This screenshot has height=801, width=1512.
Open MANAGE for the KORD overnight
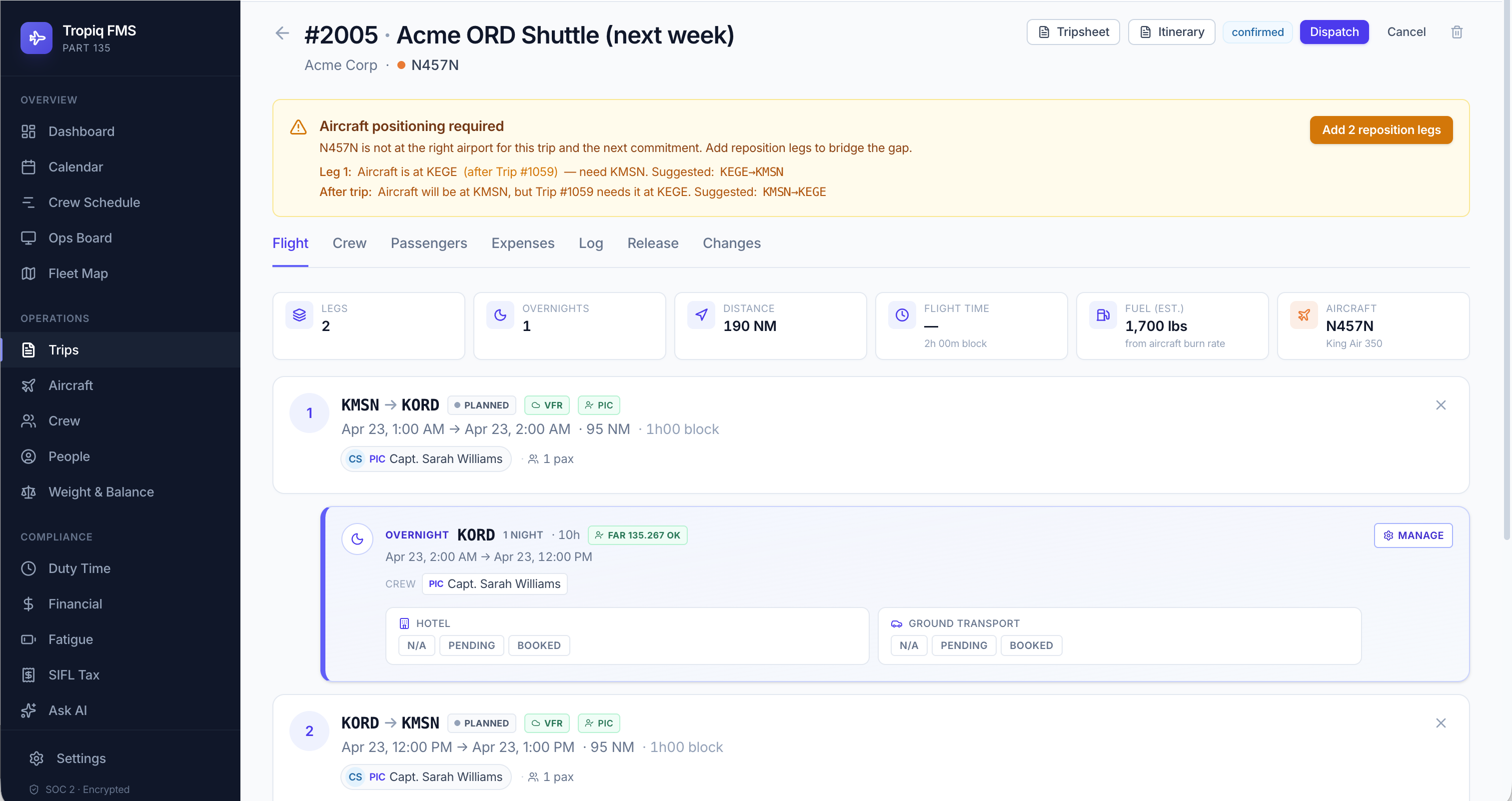pos(1413,535)
